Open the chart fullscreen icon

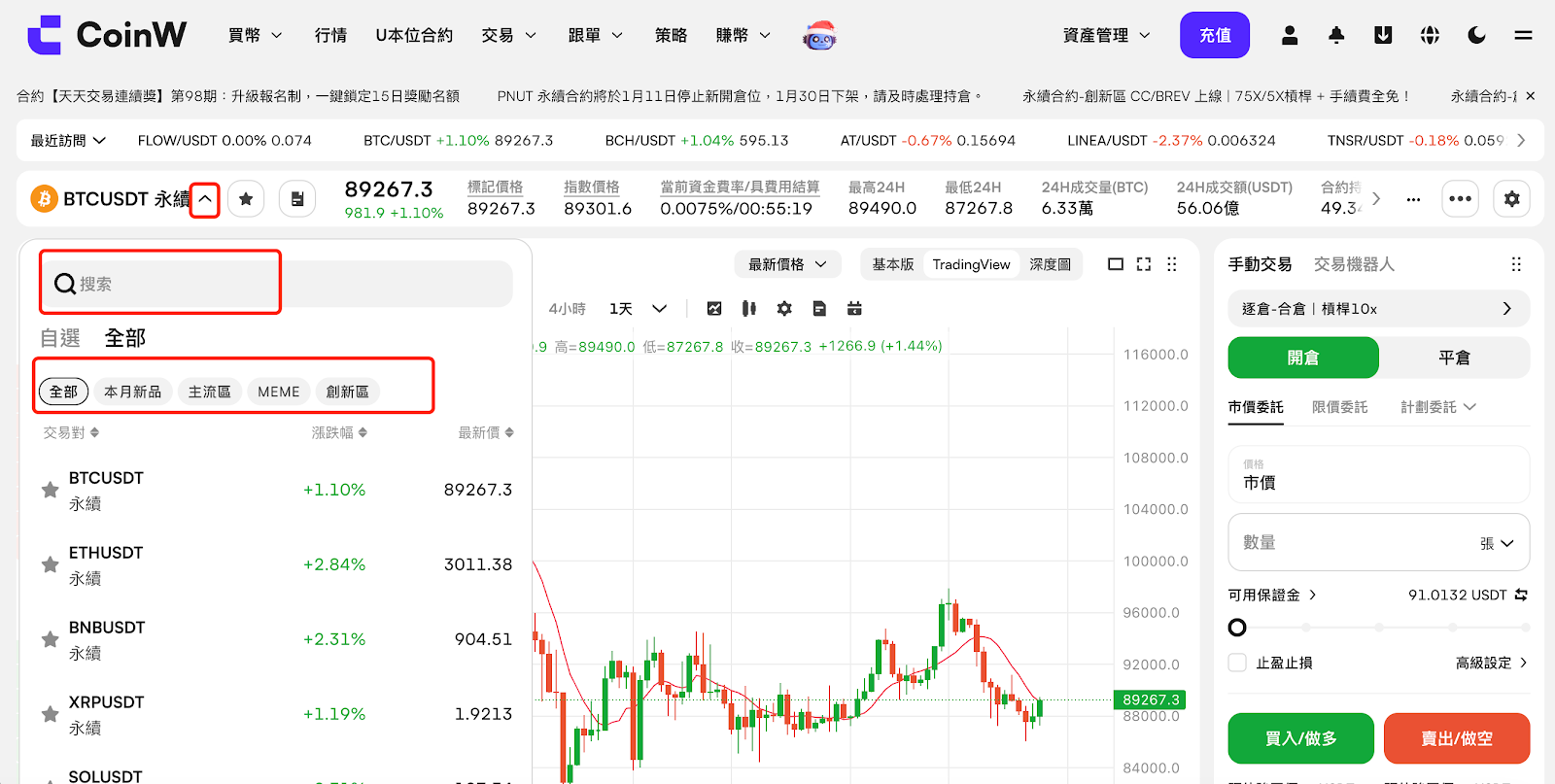tap(1144, 264)
